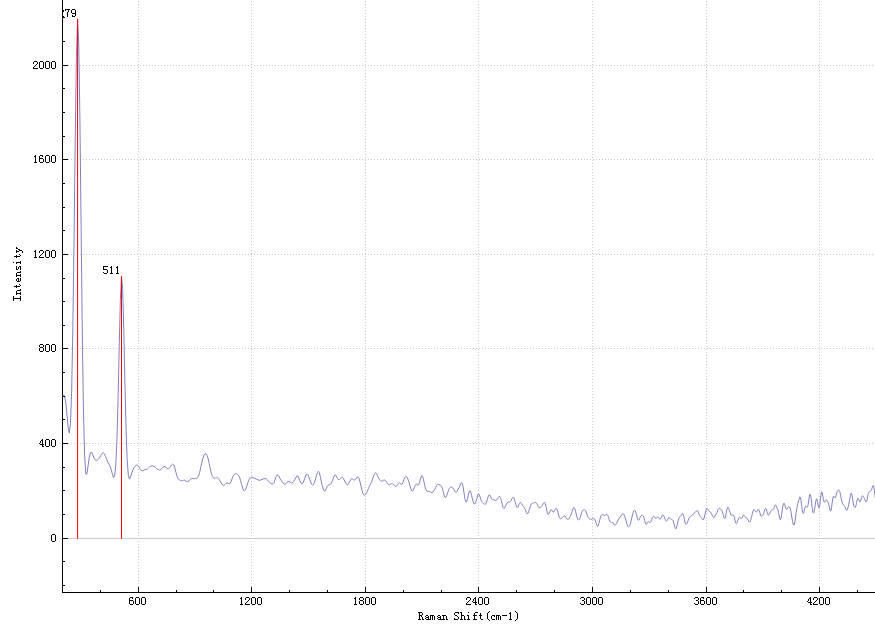875x630 pixels.
Task: Click the 800 y-axis tick label
Action: tap(46, 349)
